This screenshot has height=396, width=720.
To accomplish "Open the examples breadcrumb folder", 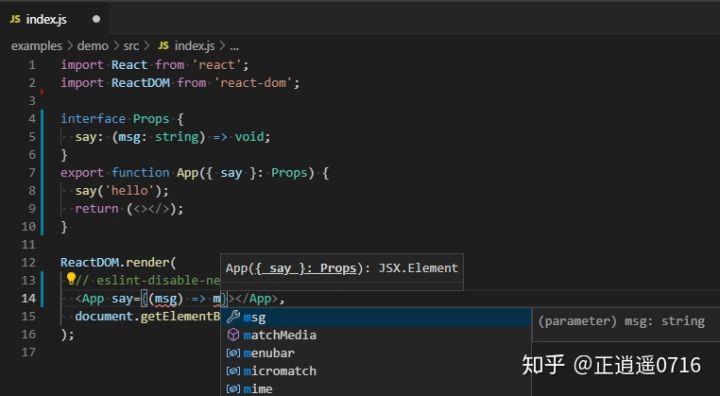I will 36,46.
